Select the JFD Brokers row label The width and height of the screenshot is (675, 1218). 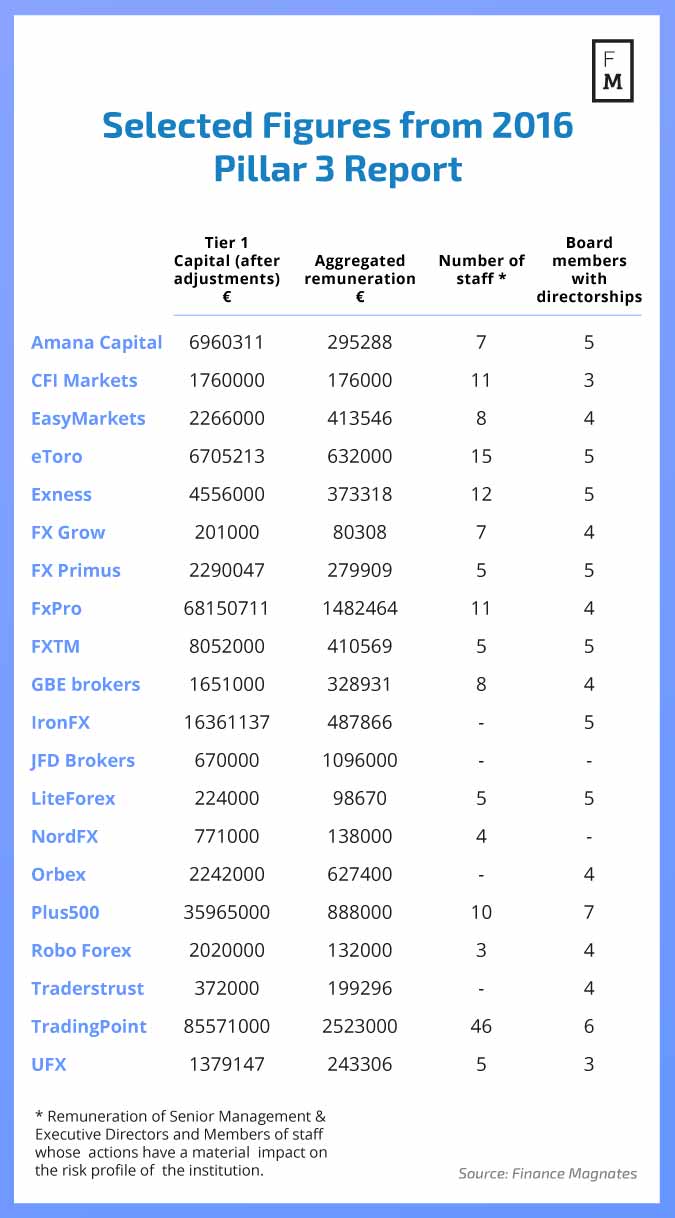click(x=83, y=760)
